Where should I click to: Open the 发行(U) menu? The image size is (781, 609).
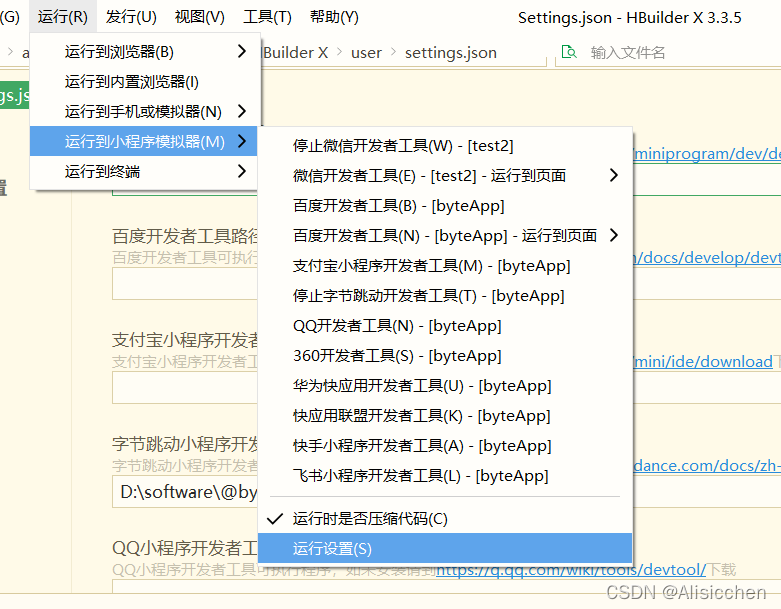pos(131,17)
